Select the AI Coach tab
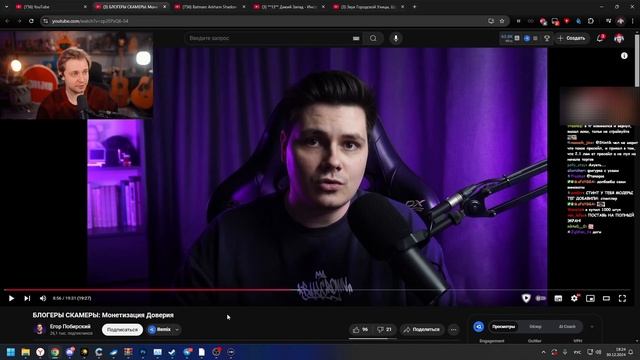This screenshot has width=640, height=360. tap(567, 327)
